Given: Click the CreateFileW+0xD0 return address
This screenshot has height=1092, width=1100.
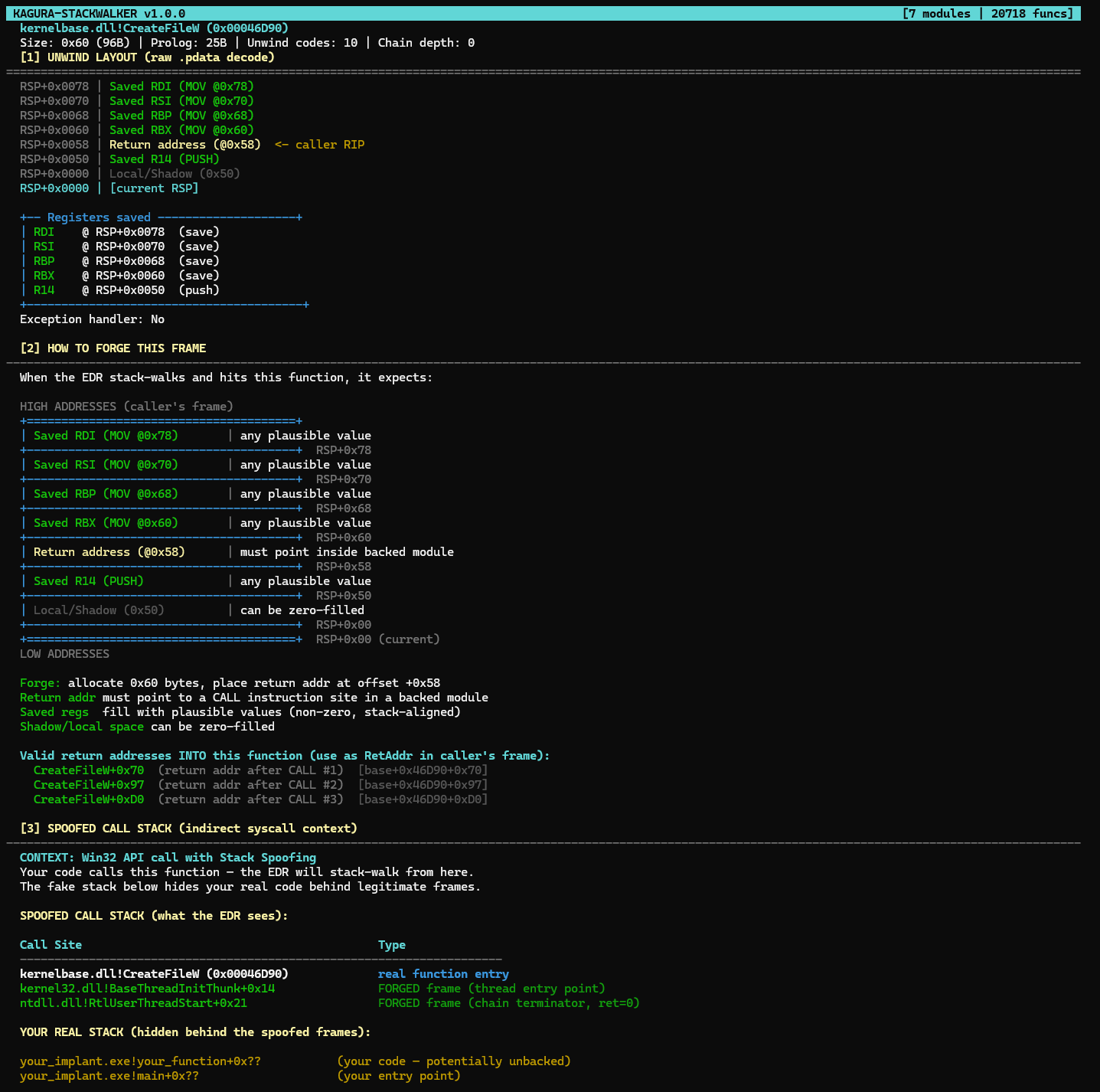Looking at the screenshot, I should (89, 799).
